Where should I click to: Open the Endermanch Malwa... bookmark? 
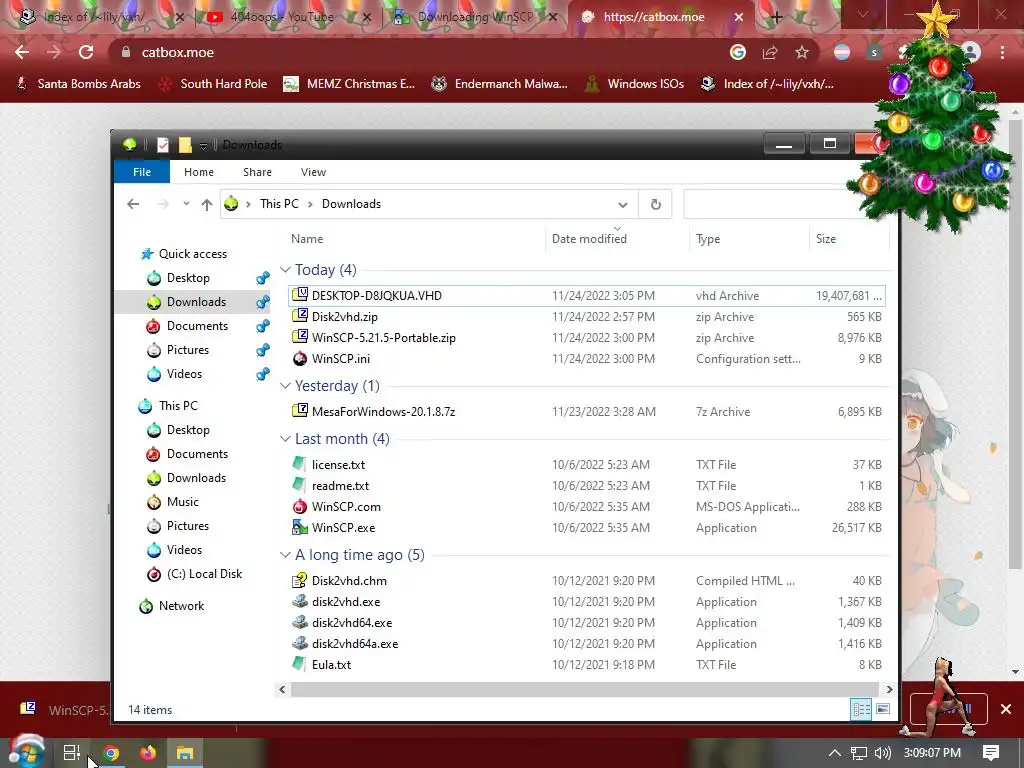[500, 84]
